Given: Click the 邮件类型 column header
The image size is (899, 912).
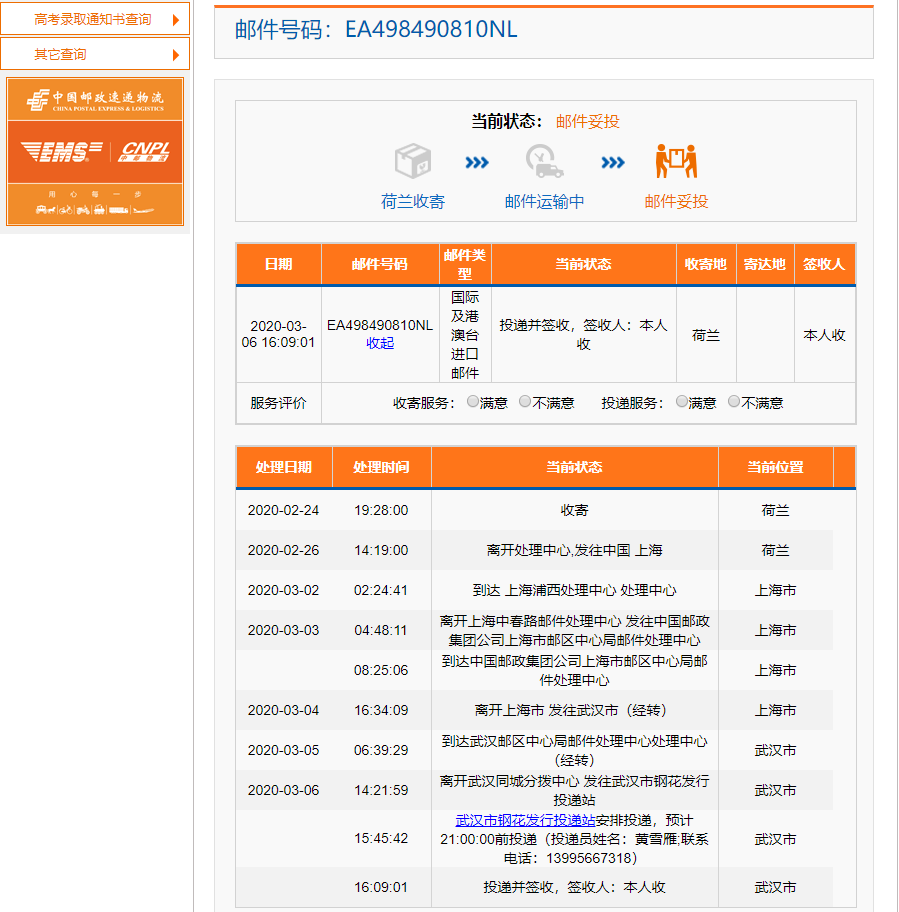Looking at the screenshot, I should [x=465, y=264].
